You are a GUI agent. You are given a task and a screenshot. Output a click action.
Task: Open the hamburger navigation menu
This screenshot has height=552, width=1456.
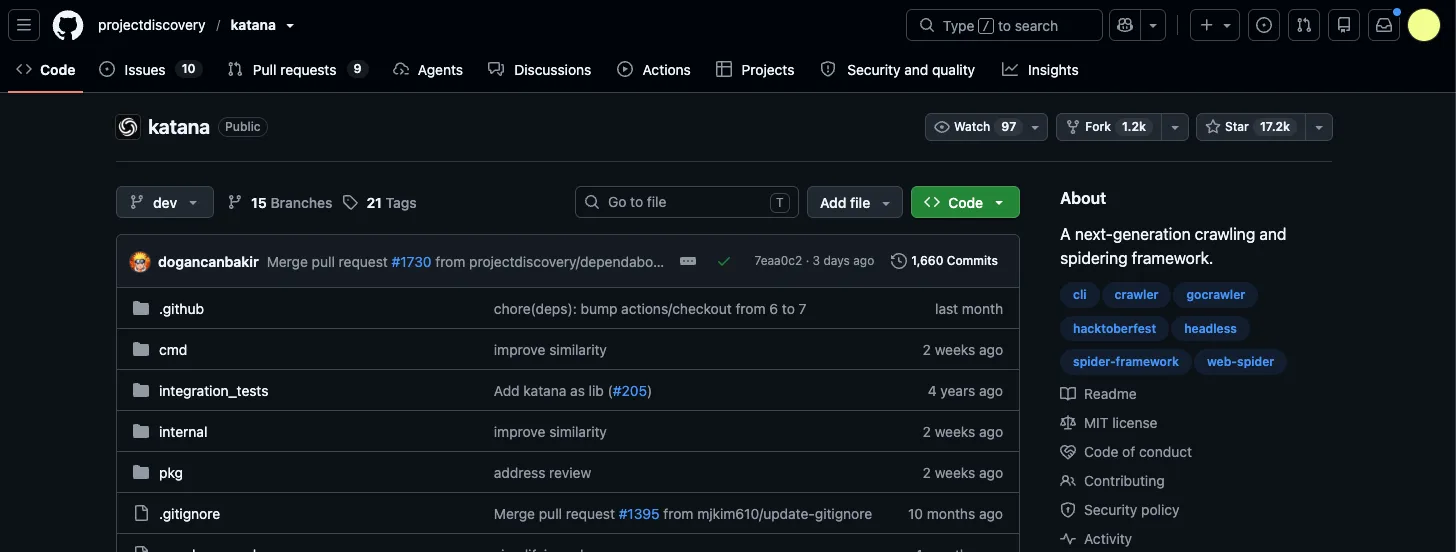(24, 25)
